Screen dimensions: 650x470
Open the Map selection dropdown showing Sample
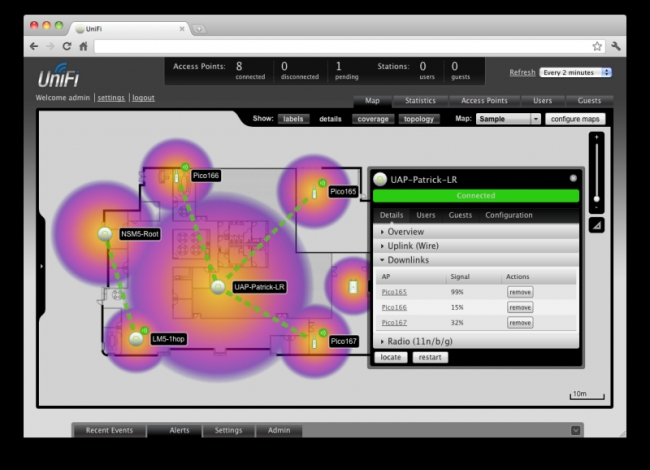pyautogui.click(x=508, y=119)
